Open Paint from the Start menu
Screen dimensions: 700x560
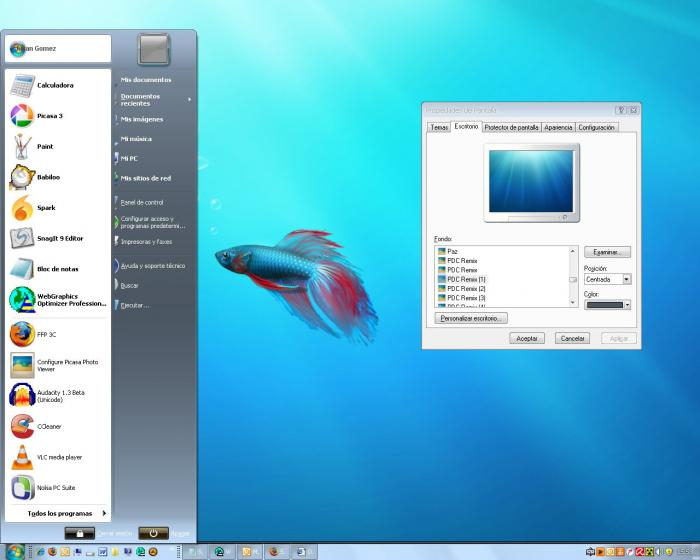(x=58, y=146)
